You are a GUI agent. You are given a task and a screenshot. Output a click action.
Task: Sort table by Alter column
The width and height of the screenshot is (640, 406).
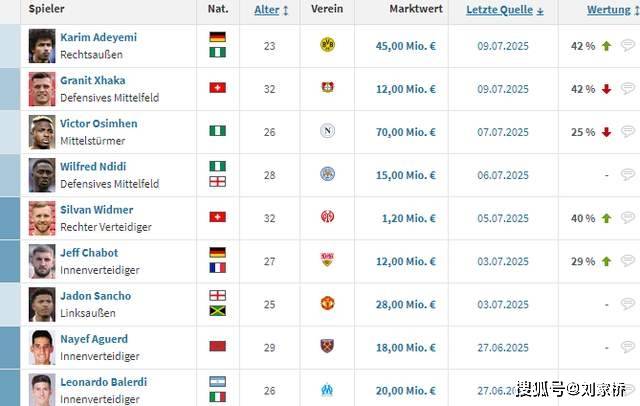(x=271, y=10)
